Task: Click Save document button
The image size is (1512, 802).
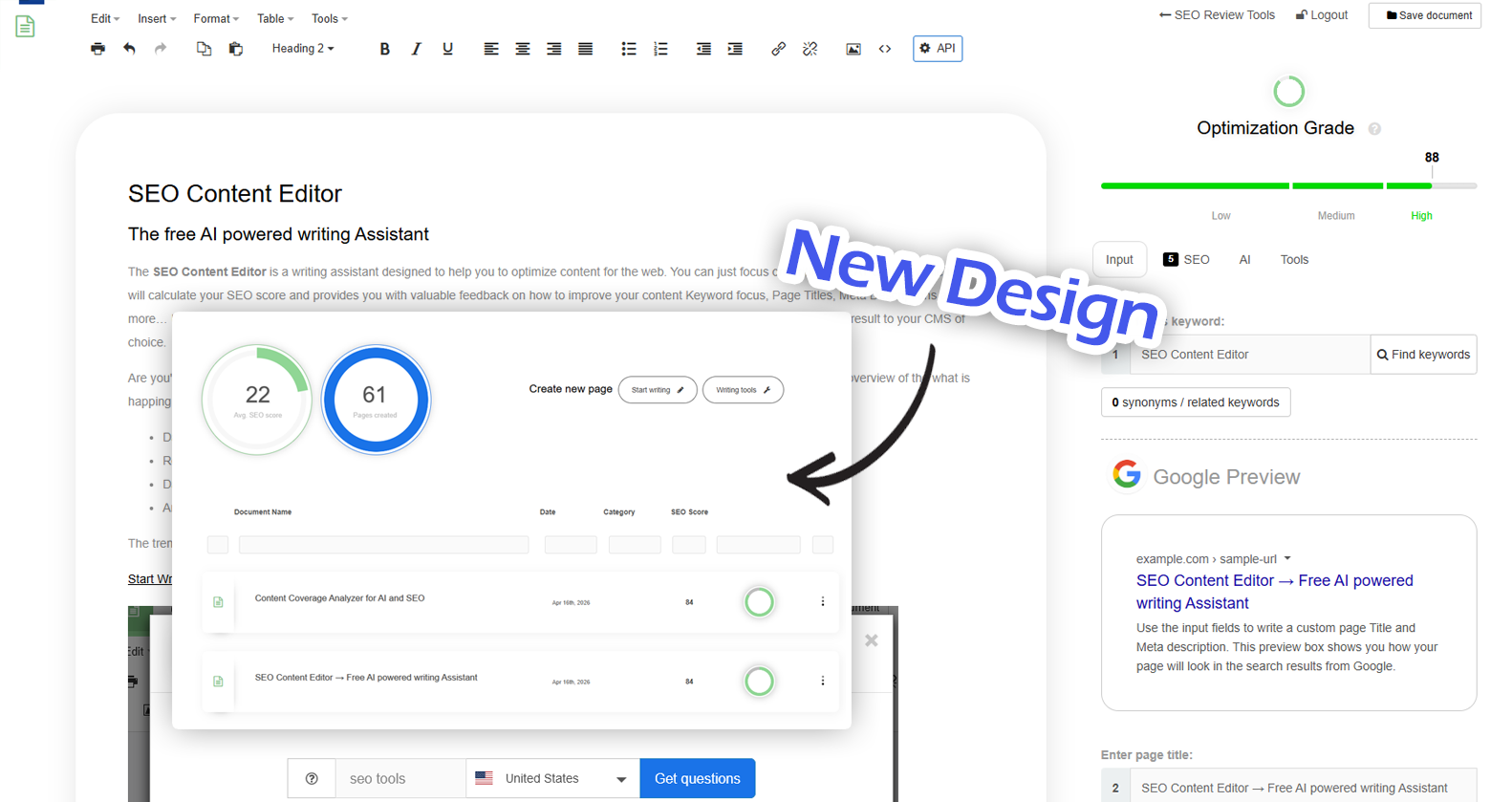Action: click(1425, 15)
